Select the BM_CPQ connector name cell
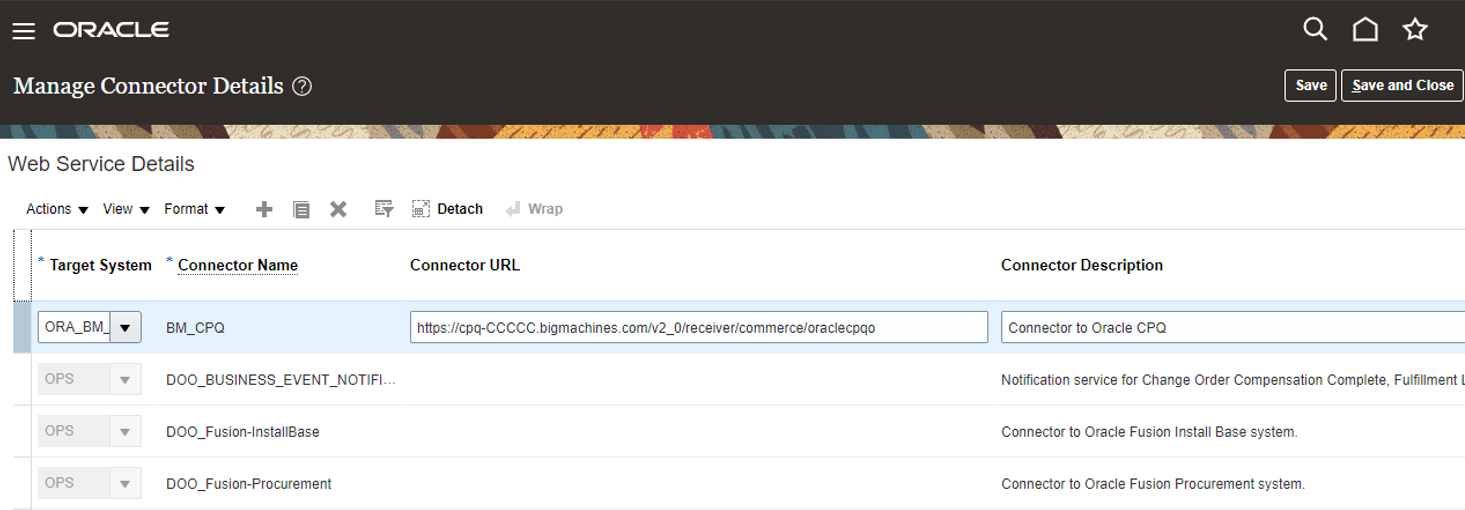Viewport: 1465px width, 510px height. (x=195, y=327)
